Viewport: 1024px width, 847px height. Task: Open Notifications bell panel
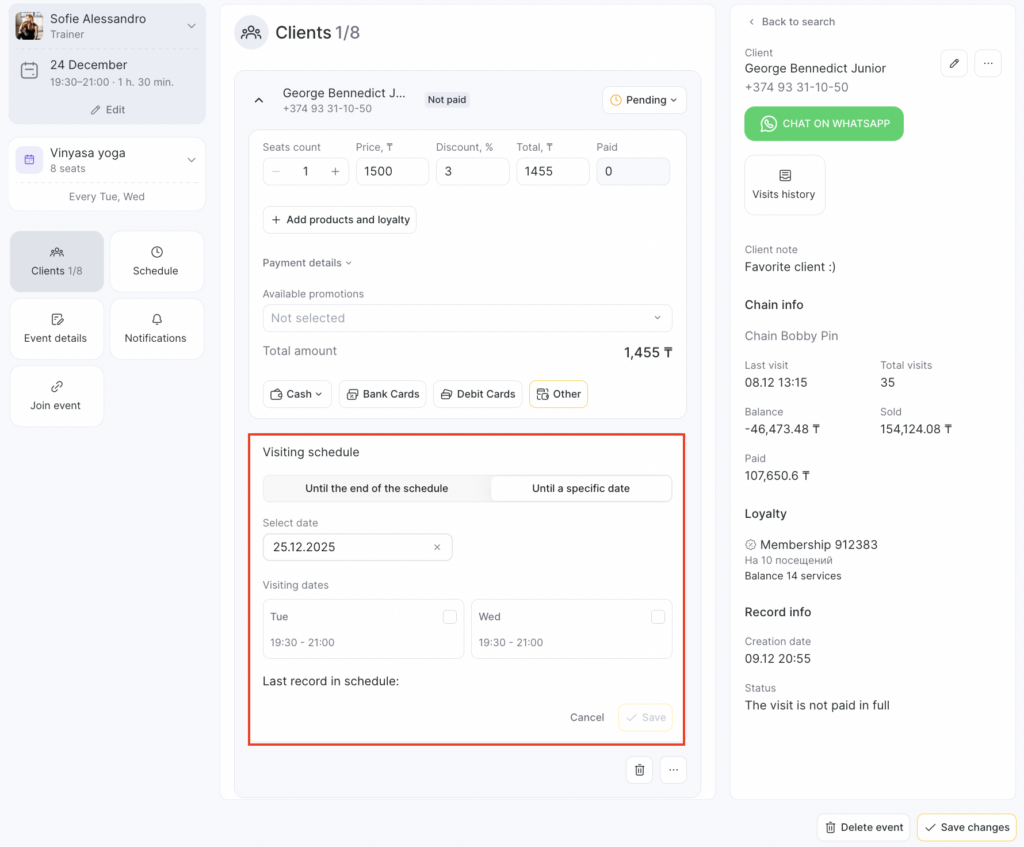tap(156, 328)
